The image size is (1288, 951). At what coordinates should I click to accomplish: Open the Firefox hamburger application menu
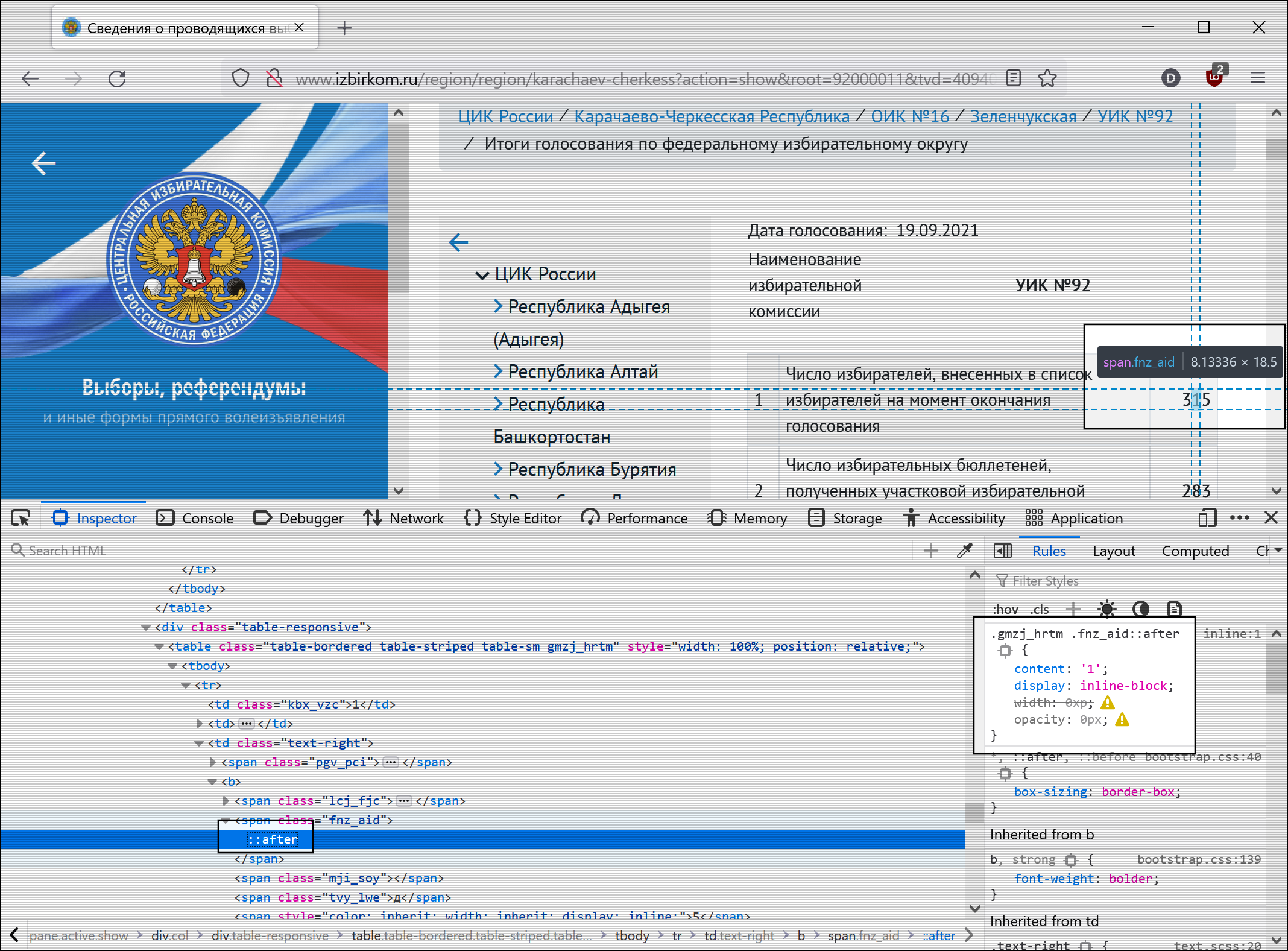1258,78
